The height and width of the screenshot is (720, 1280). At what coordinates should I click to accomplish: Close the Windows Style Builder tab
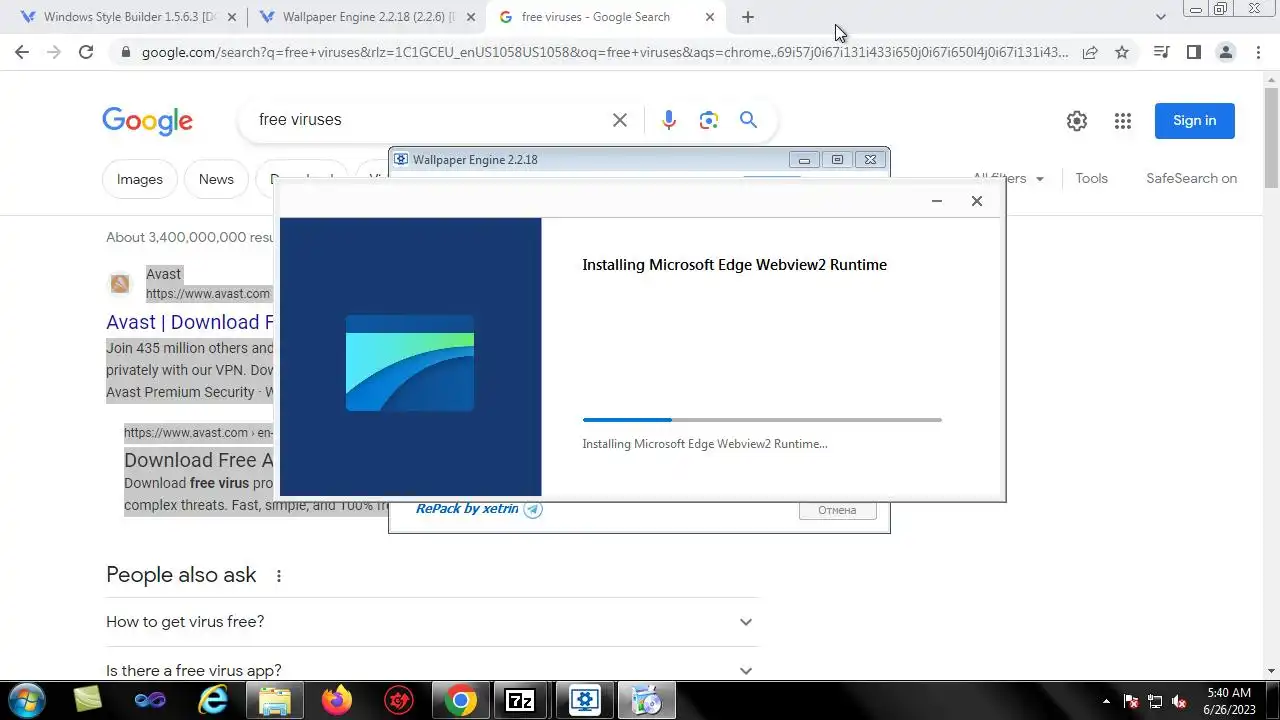(x=232, y=17)
